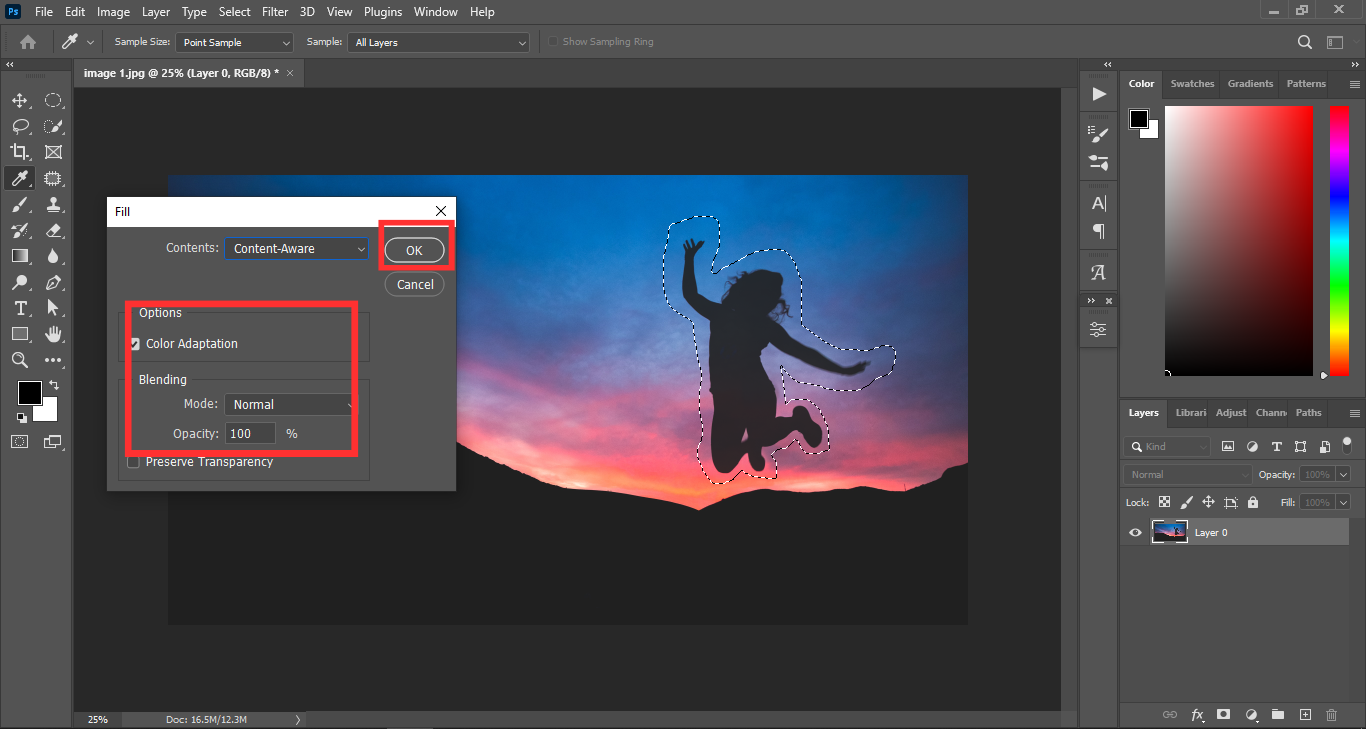
Task: Click OK in the Fill dialog
Action: tap(415, 251)
